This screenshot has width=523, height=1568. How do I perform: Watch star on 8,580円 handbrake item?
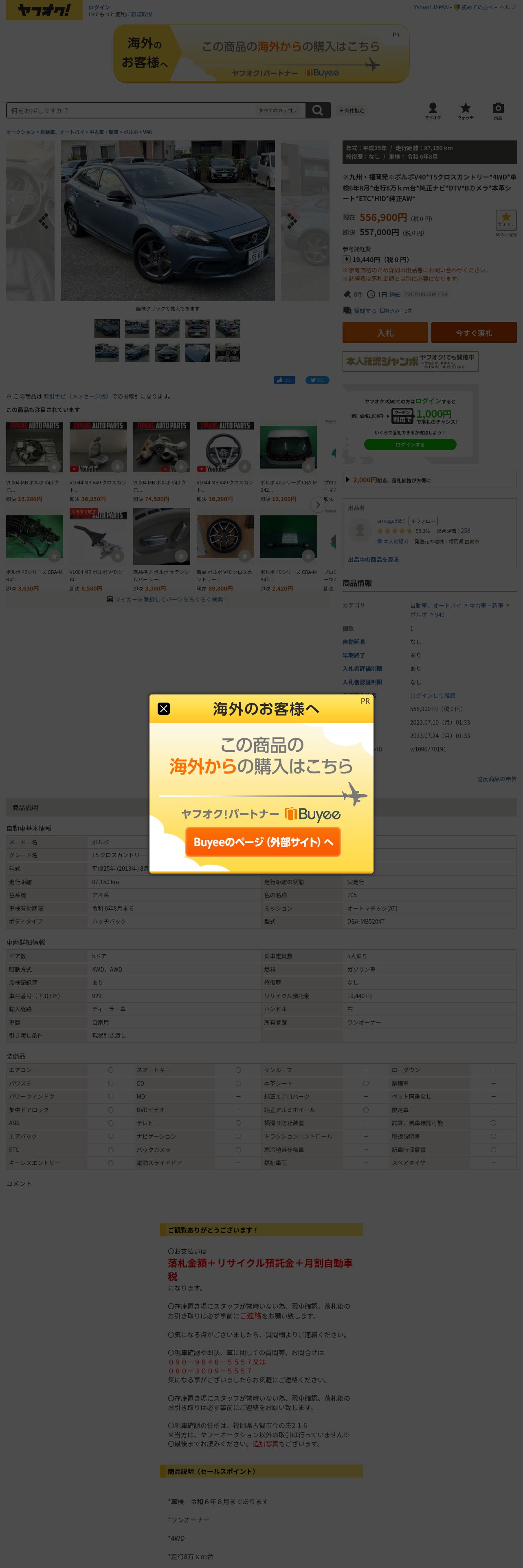point(117,556)
